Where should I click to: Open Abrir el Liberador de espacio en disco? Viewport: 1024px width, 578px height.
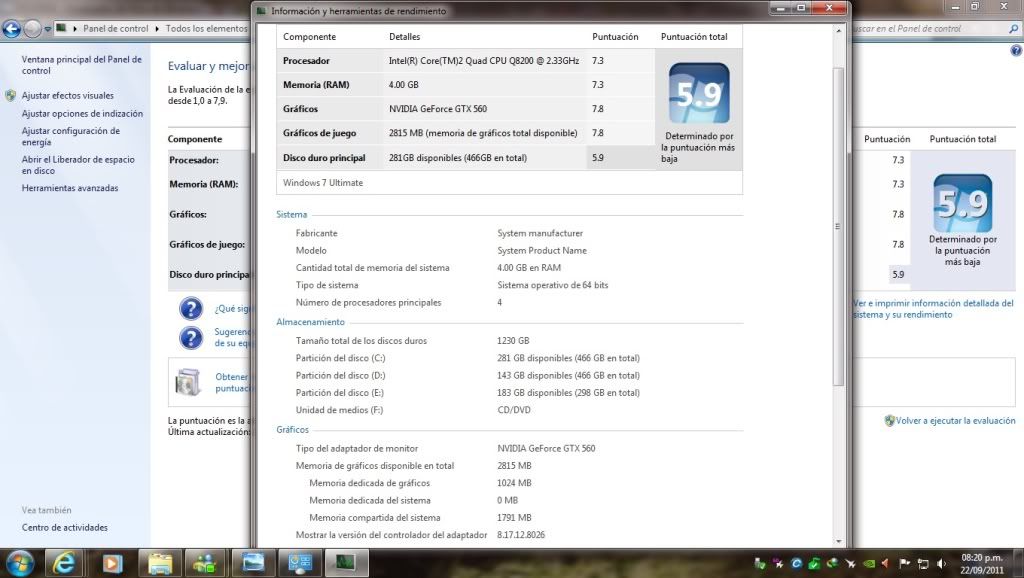click(78, 165)
